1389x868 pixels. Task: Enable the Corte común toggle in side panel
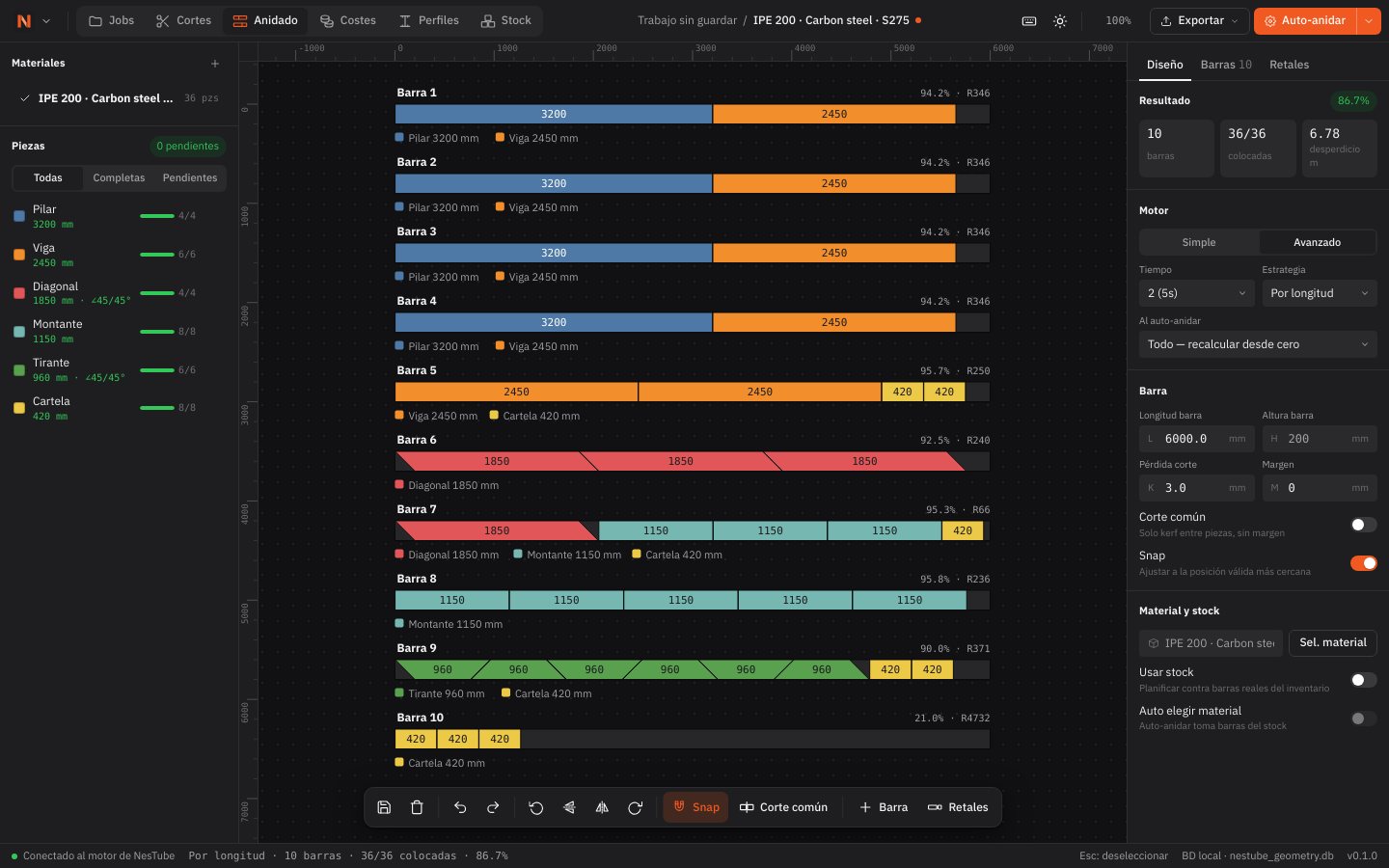point(1363,525)
